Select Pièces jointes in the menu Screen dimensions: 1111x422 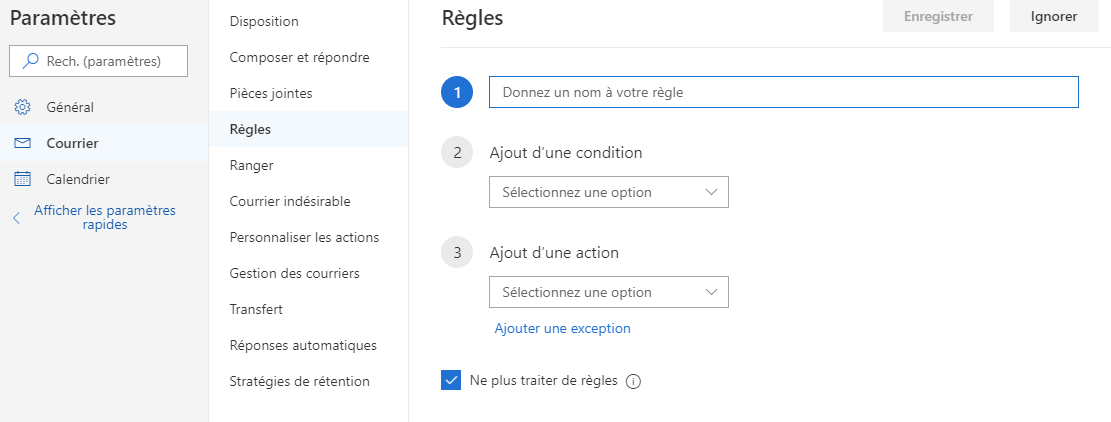pos(270,93)
